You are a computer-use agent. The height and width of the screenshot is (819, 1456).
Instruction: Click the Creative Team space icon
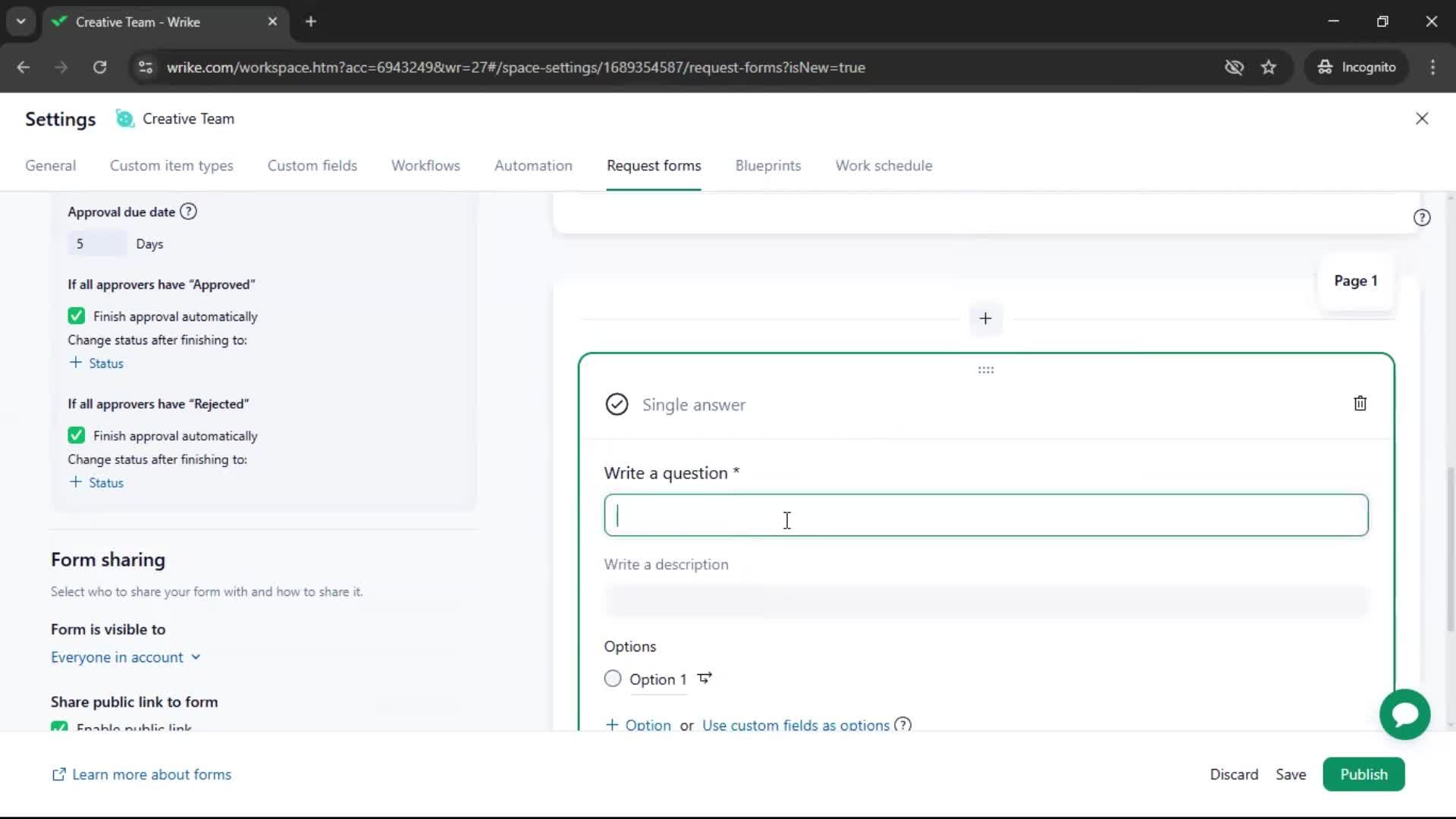coord(124,118)
